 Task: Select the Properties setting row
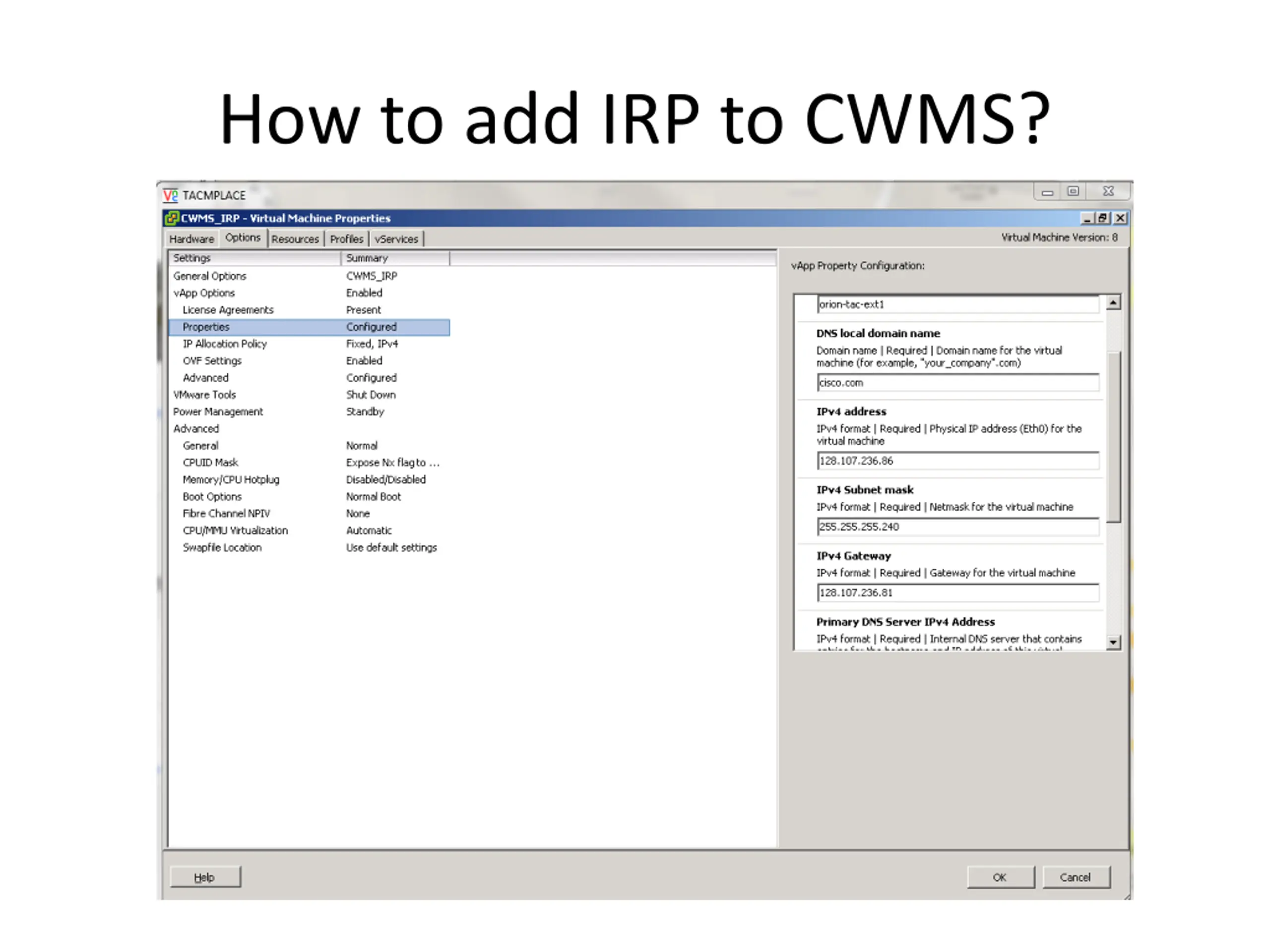point(310,327)
